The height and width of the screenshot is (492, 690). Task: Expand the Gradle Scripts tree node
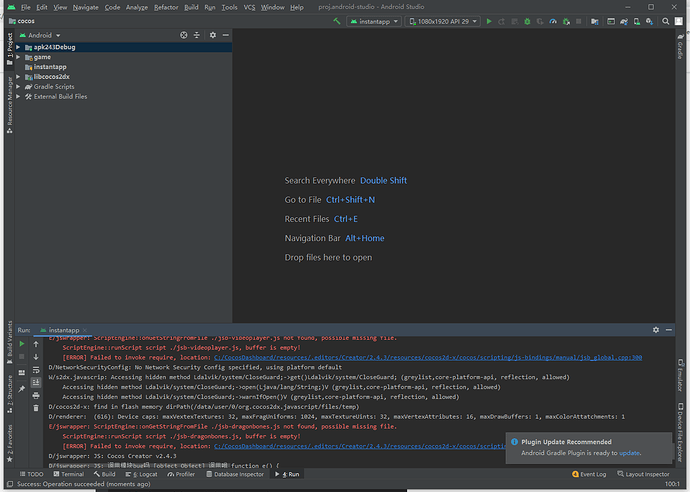[18, 87]
